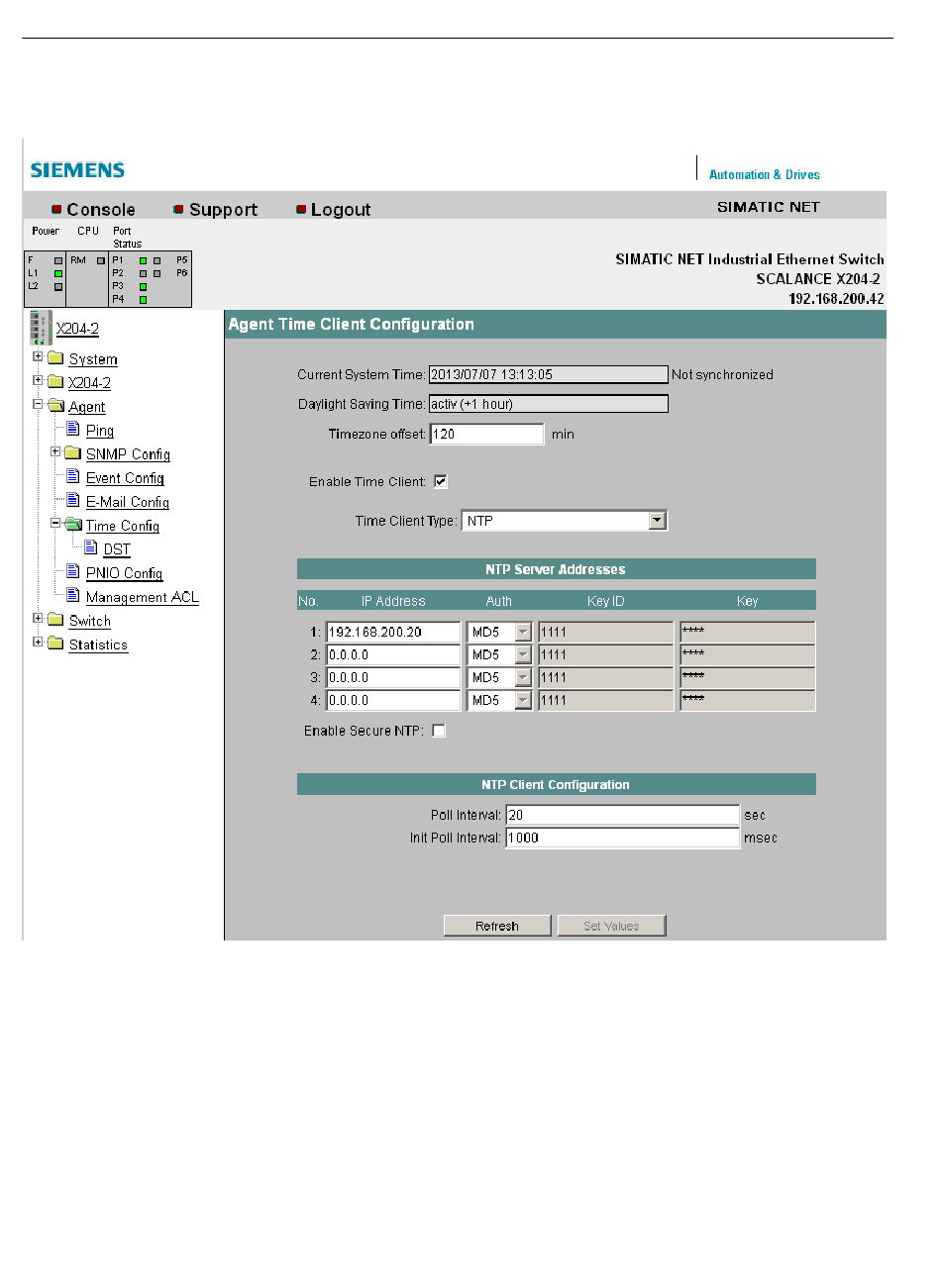Viewport: 941px width, 1288px height.
Task: Click the Logout menu item
Action: tap(340, 210)
